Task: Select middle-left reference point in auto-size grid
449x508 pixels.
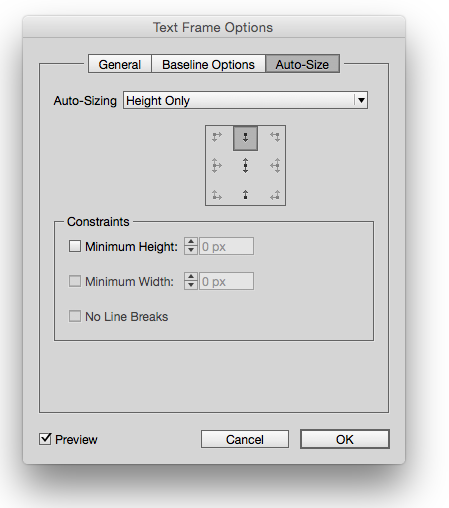Action: (x=217, y=166)
